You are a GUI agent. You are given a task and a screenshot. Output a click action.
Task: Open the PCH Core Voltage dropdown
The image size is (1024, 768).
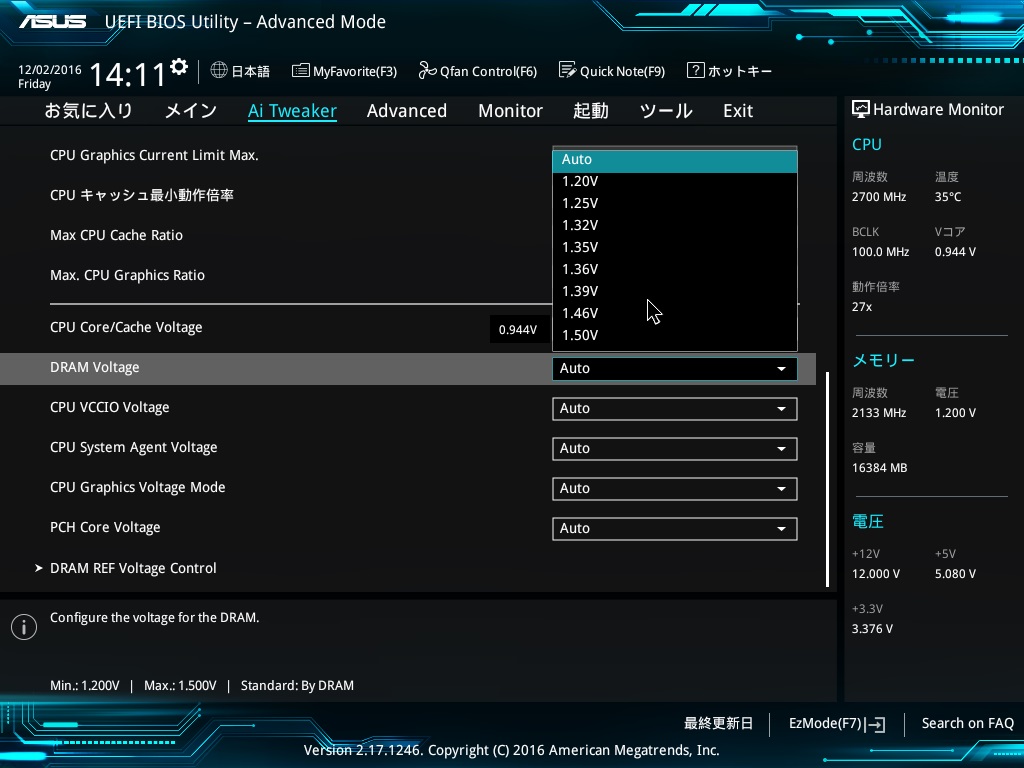pos(675,528)
